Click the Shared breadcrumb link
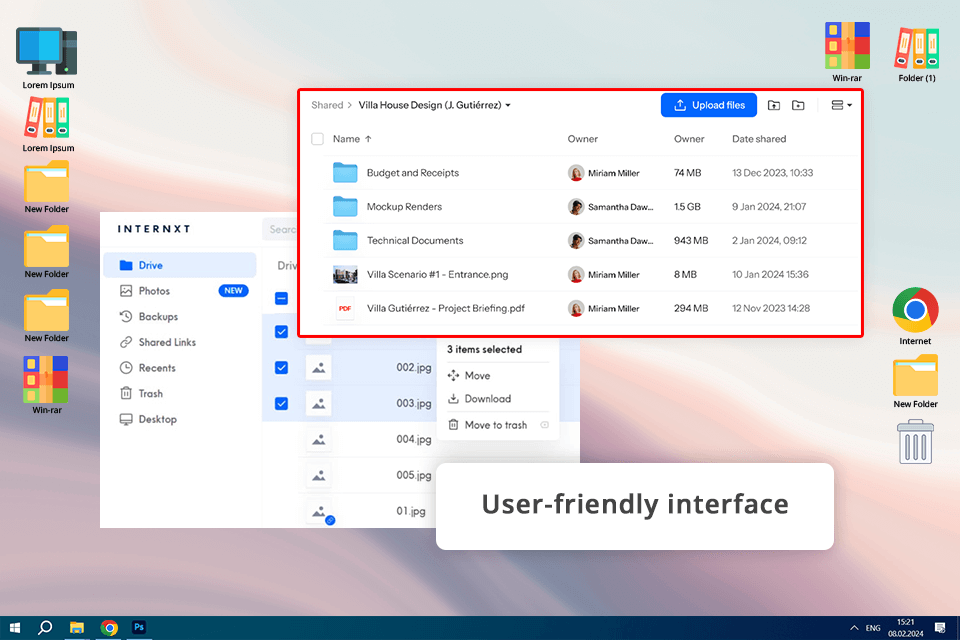The width and height of the screenshot is (960, 640). coord(327,105)
